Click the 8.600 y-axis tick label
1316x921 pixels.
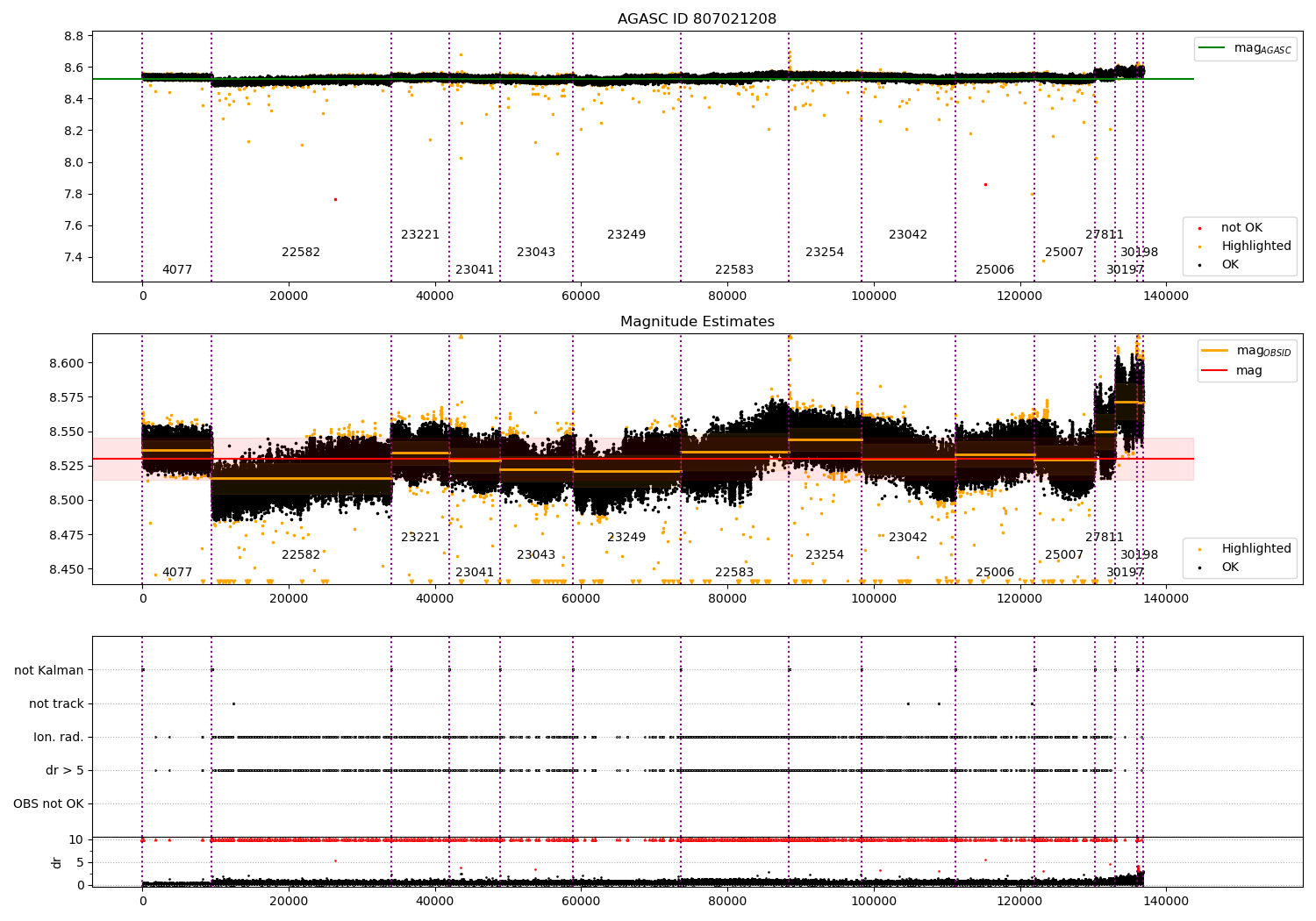tap(68, 364)
